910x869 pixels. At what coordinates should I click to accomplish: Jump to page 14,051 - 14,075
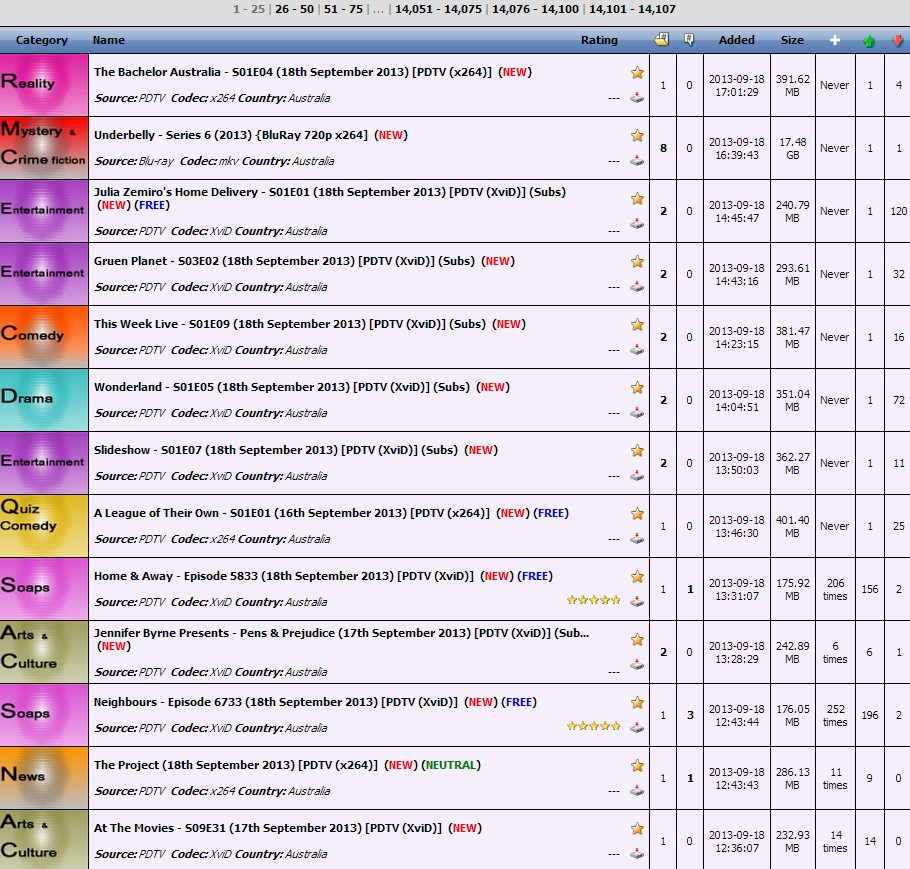438,9
